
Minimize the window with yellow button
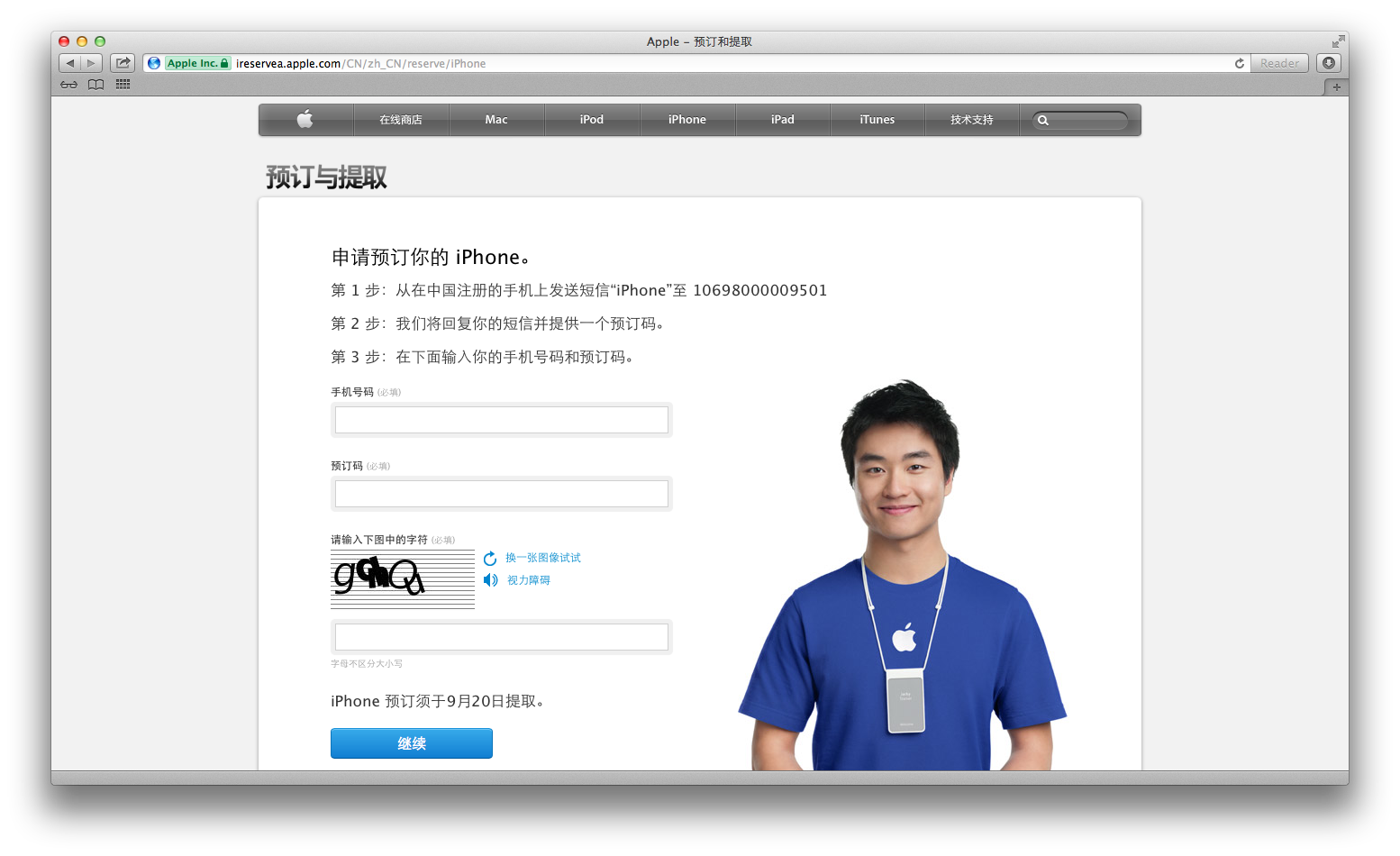[x=82, y=41]
